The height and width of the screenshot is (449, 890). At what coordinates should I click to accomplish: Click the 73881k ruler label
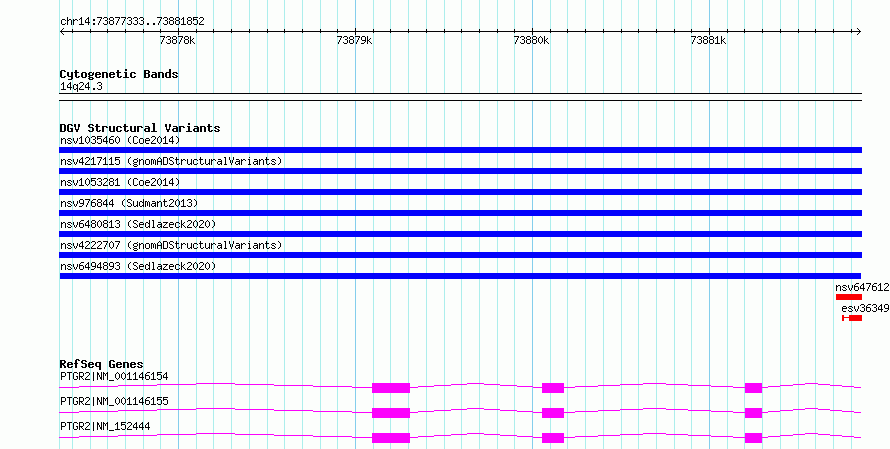pyautogui.click(x=708, y=40)
